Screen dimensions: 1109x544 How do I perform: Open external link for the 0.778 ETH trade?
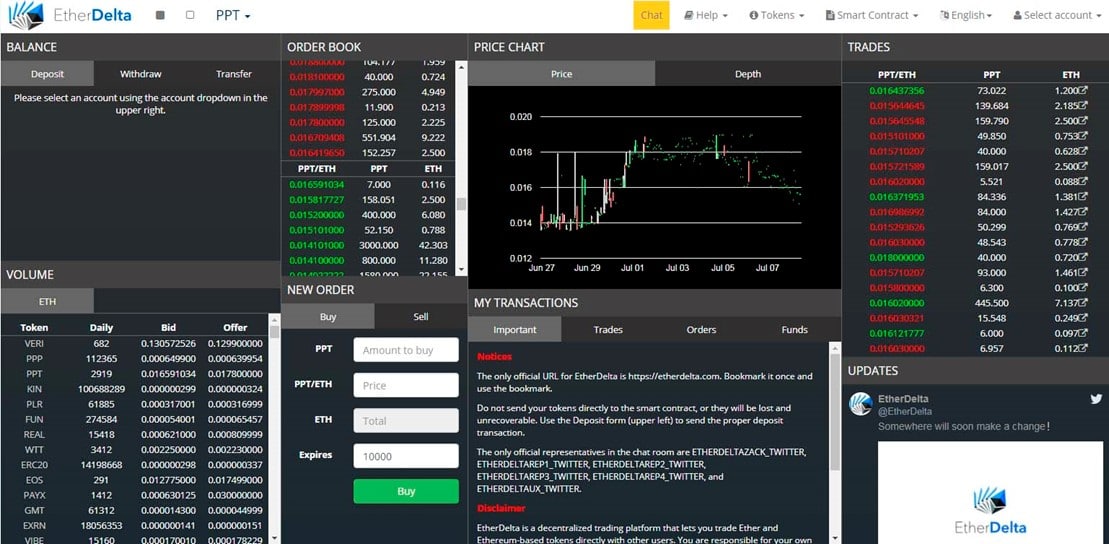tap(1084, 243)
